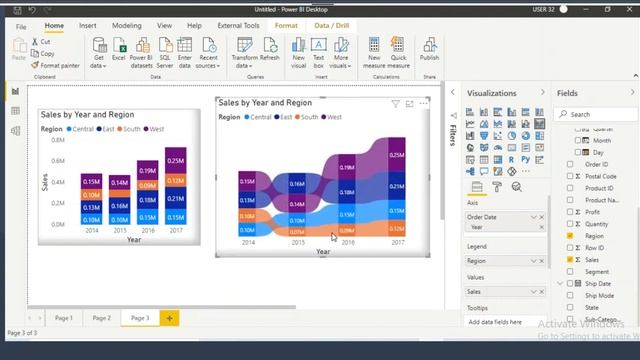Open more visuals via ellipsis in Visualizations

pyautogui.click(x=526, y=171)
